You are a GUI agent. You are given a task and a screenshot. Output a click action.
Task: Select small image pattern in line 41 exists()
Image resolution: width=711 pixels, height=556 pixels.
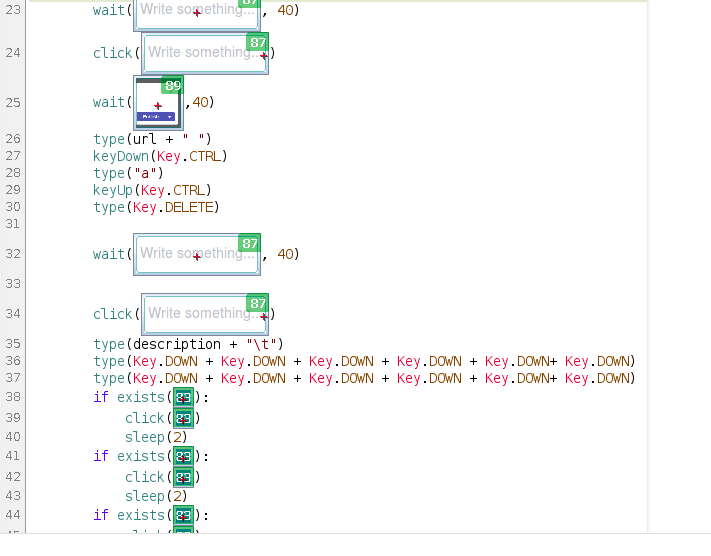pyautogui.click(x=183, y=457)
